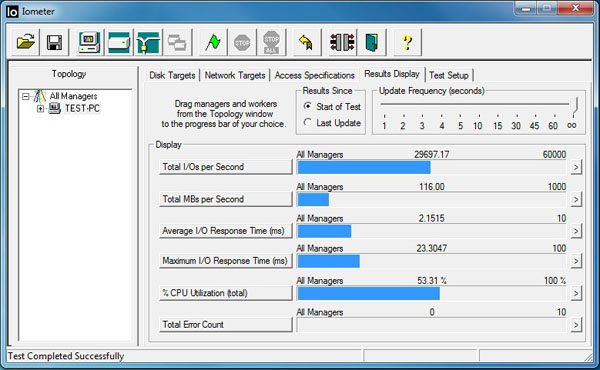
Task: Open arrow next to Total I/Os per Second bar
Action: click(x=576, y=167)
